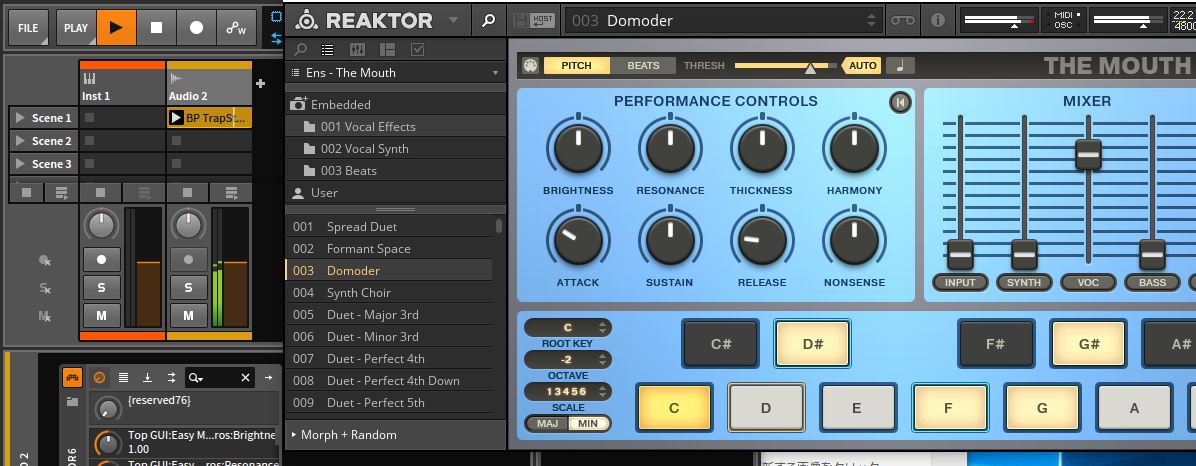Select the 001 Spread Duet snapshot
The height and width of the screenshot is (466, 1196).
pyautogui.click(x=389, y=227)
